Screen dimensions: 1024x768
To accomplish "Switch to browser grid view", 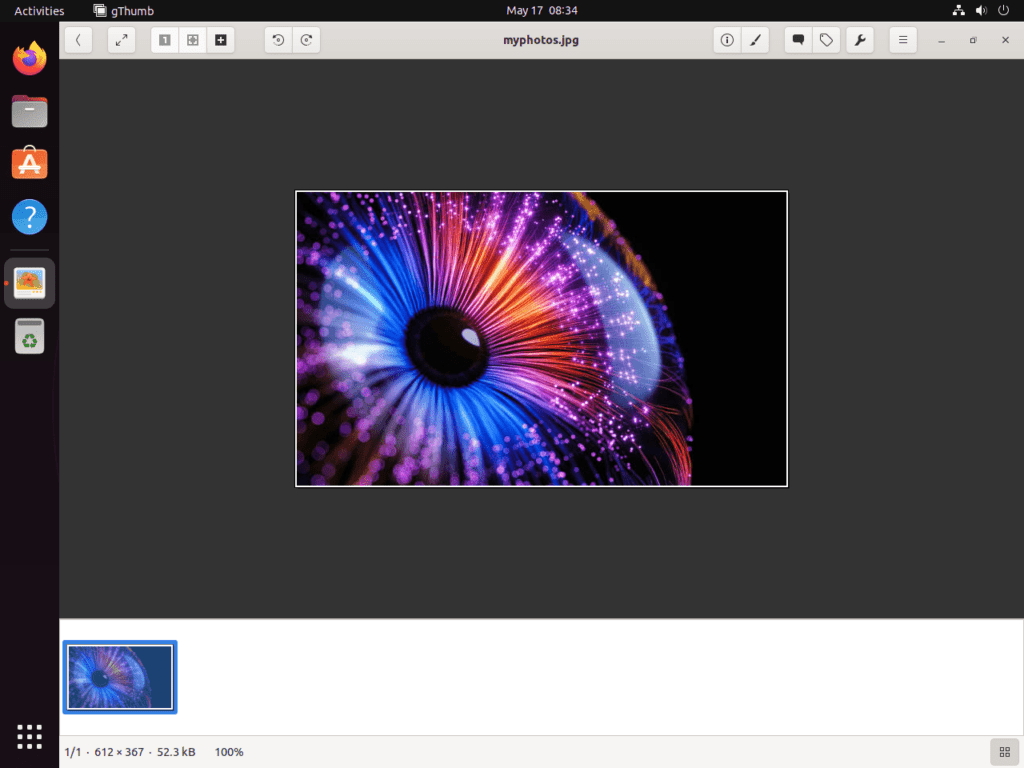I will click(x=1002, y=751).
